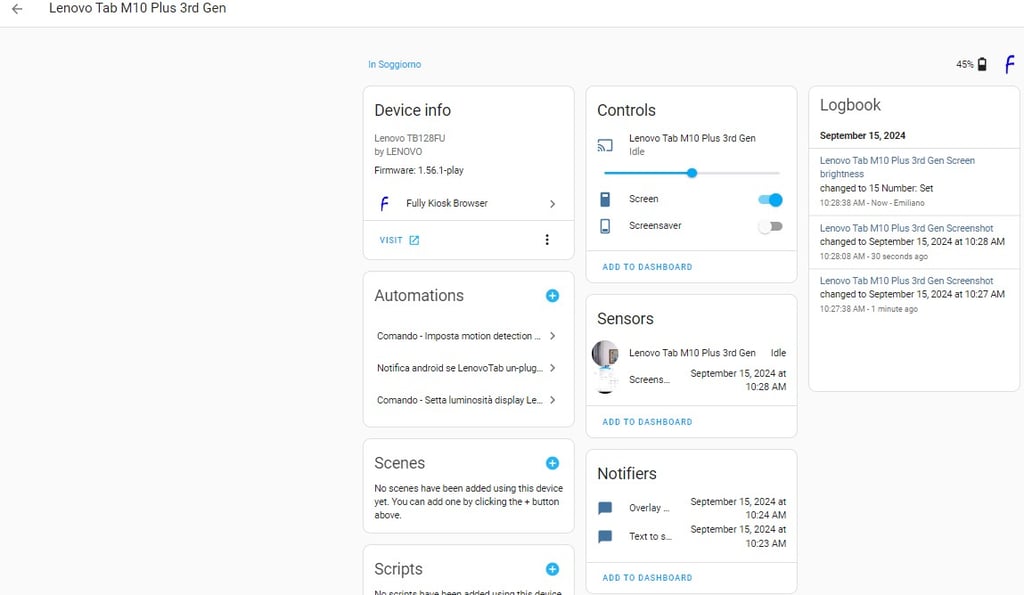
Task: Click the VISIT device link
Action: (399, 240)
